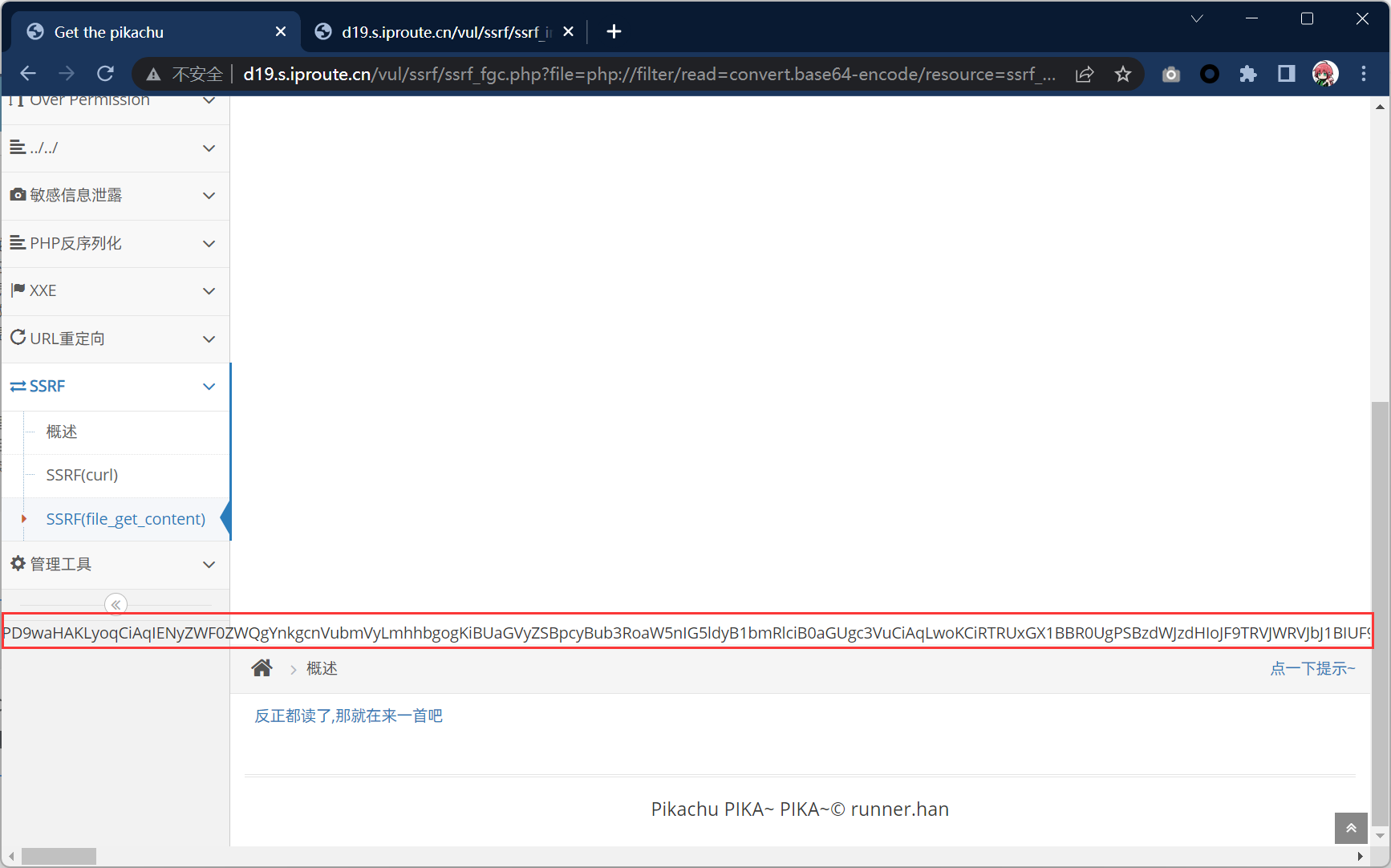Click the camera screenshot extension icon
1391x868 pixels.
pyautogui.click(x=1171, y=74)
